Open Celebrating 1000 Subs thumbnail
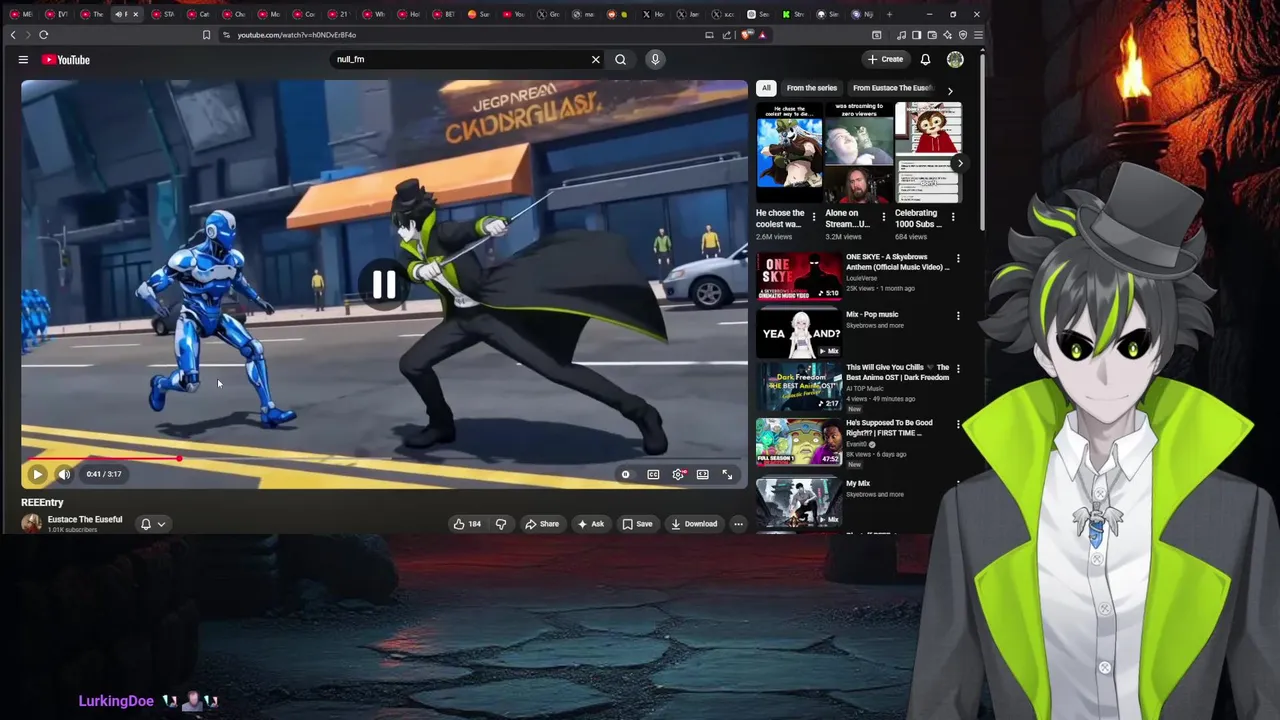This screenshot has height=720, width=1280. click(928, 152)
